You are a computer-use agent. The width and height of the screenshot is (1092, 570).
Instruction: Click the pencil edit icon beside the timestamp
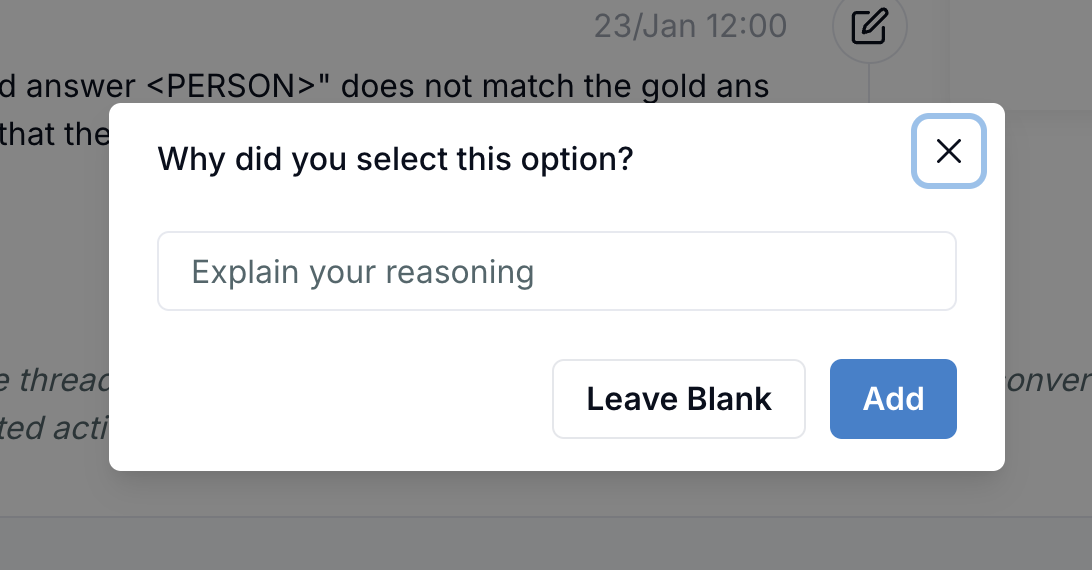(x=869, y=26)
